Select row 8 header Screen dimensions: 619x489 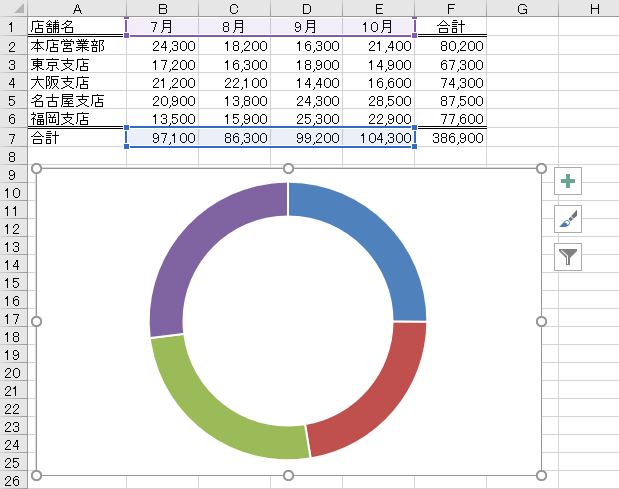[x=13, y=157]
